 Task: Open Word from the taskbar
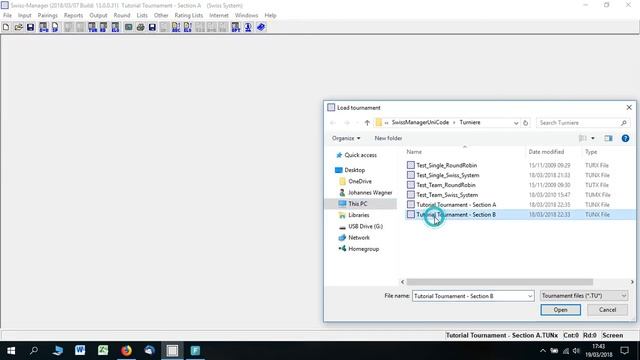[80, 351]
